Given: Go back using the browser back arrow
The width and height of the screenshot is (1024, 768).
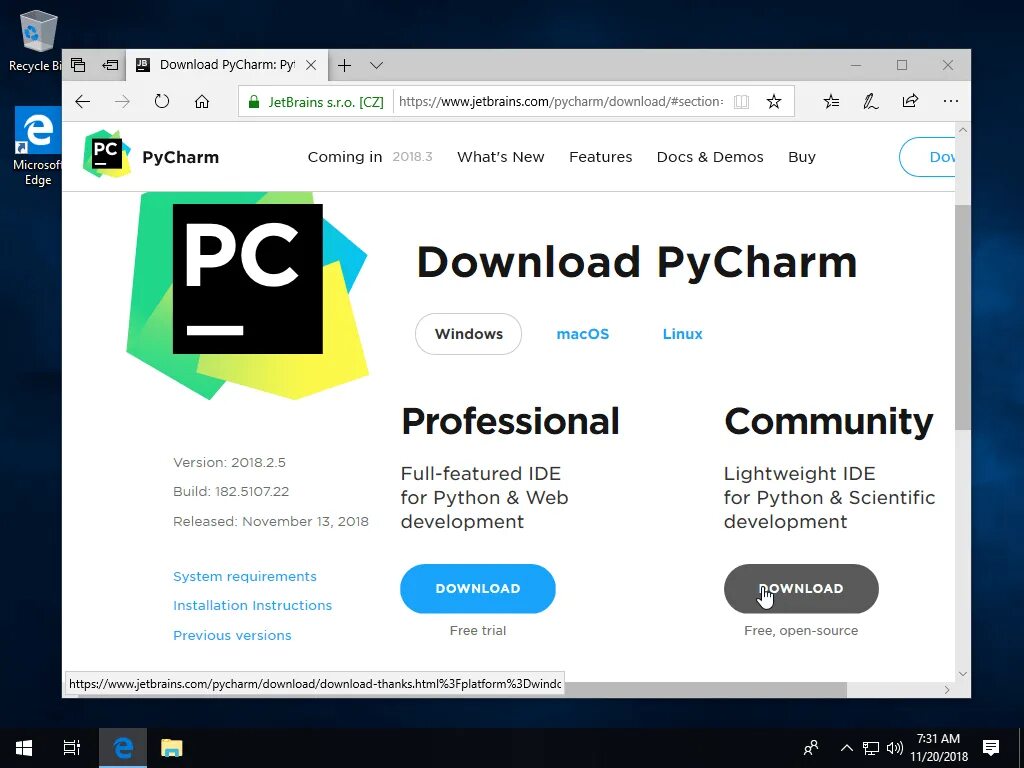Looking at the screenshot, I should (x=82, y=101).
